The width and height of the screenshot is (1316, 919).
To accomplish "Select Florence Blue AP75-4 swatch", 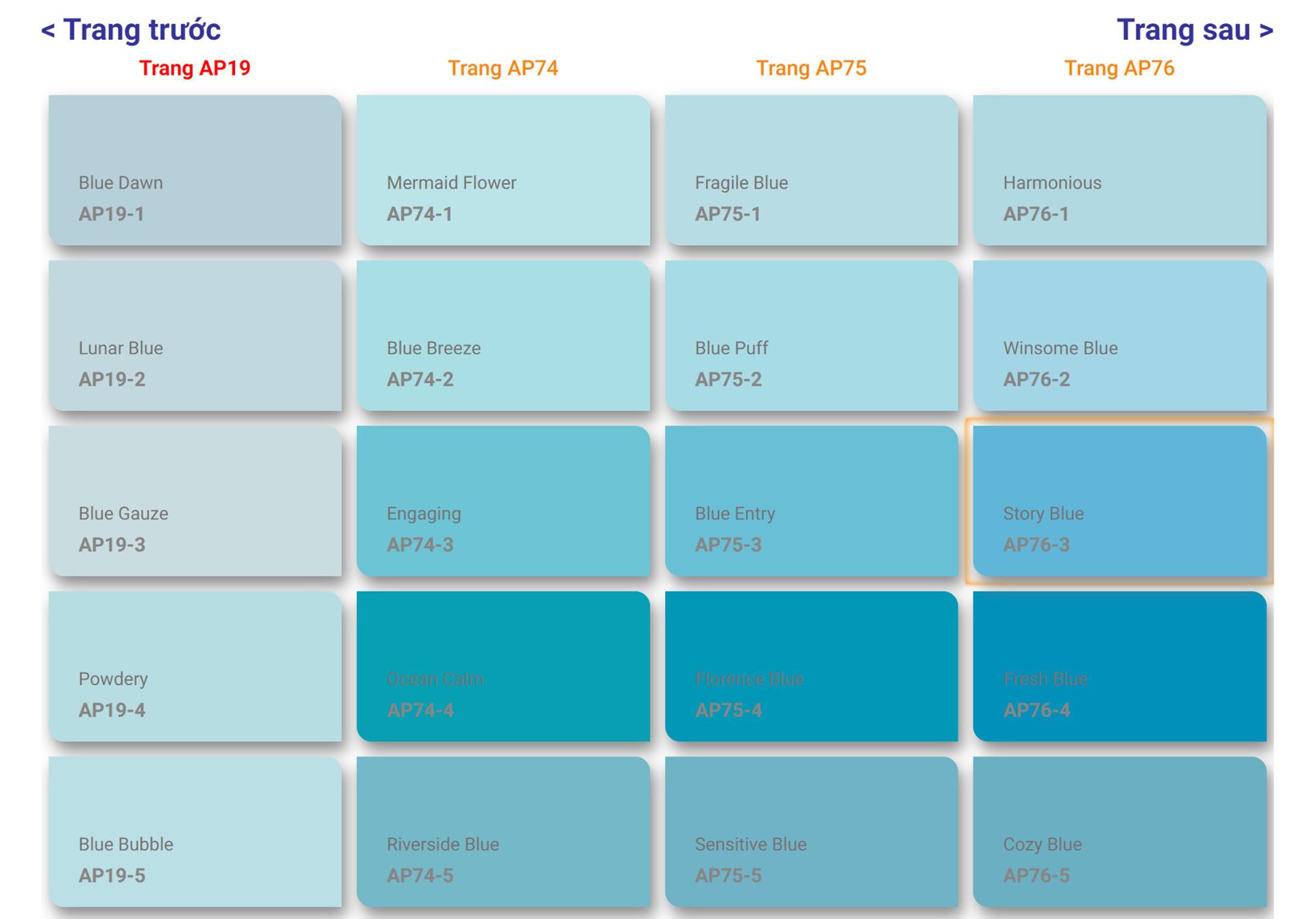I will pos(811,666).
